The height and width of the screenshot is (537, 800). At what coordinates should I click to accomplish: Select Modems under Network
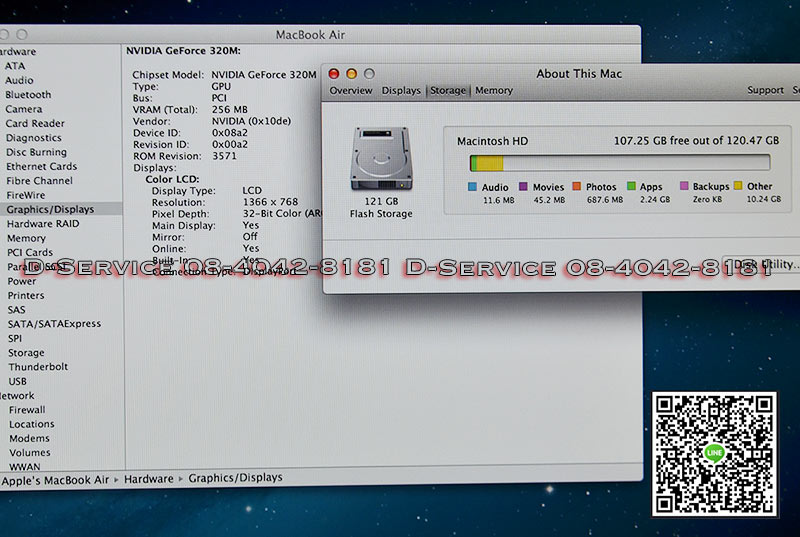tap(30, 438)
